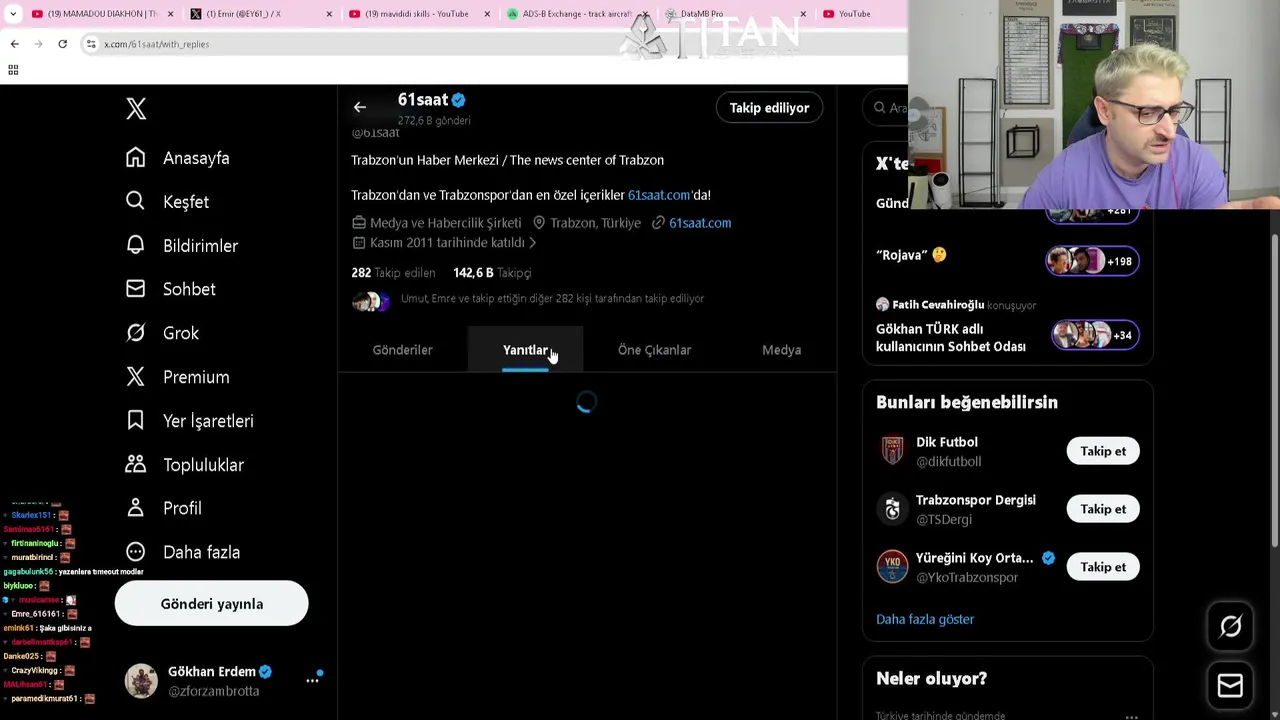Click the back arrow beside 61saat
This screenshot has height=720, width=1280.
360,107
